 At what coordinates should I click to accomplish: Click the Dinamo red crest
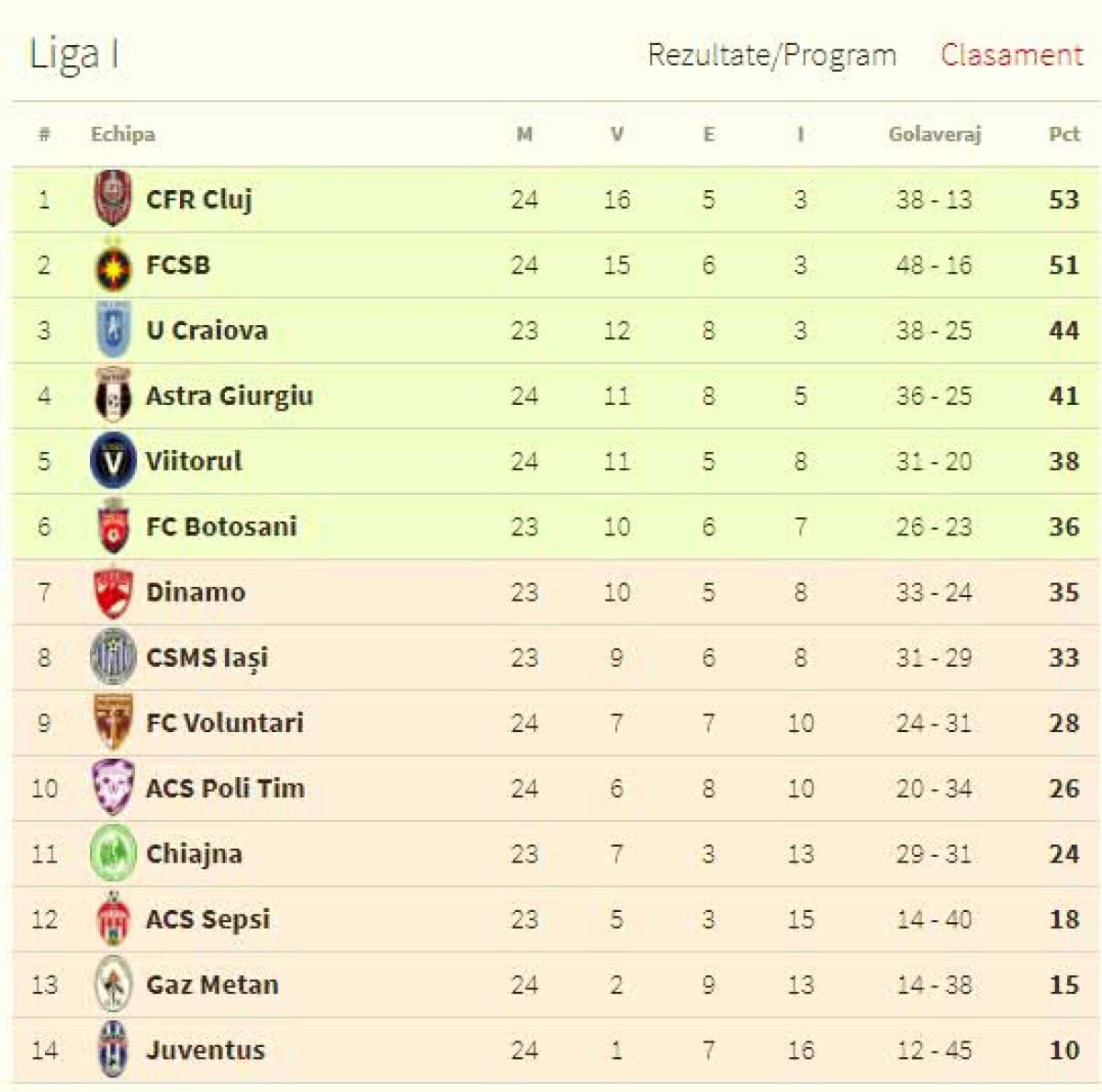click(x=113, y=592)
